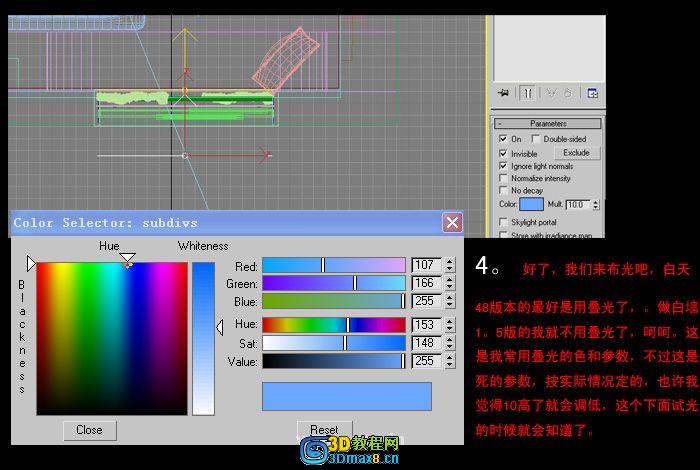Image resolution: width=700 pixels, height=470 pixels.
Task: Click the Blackness marker triangle beside the palette
Action: [x=31, y=263]
